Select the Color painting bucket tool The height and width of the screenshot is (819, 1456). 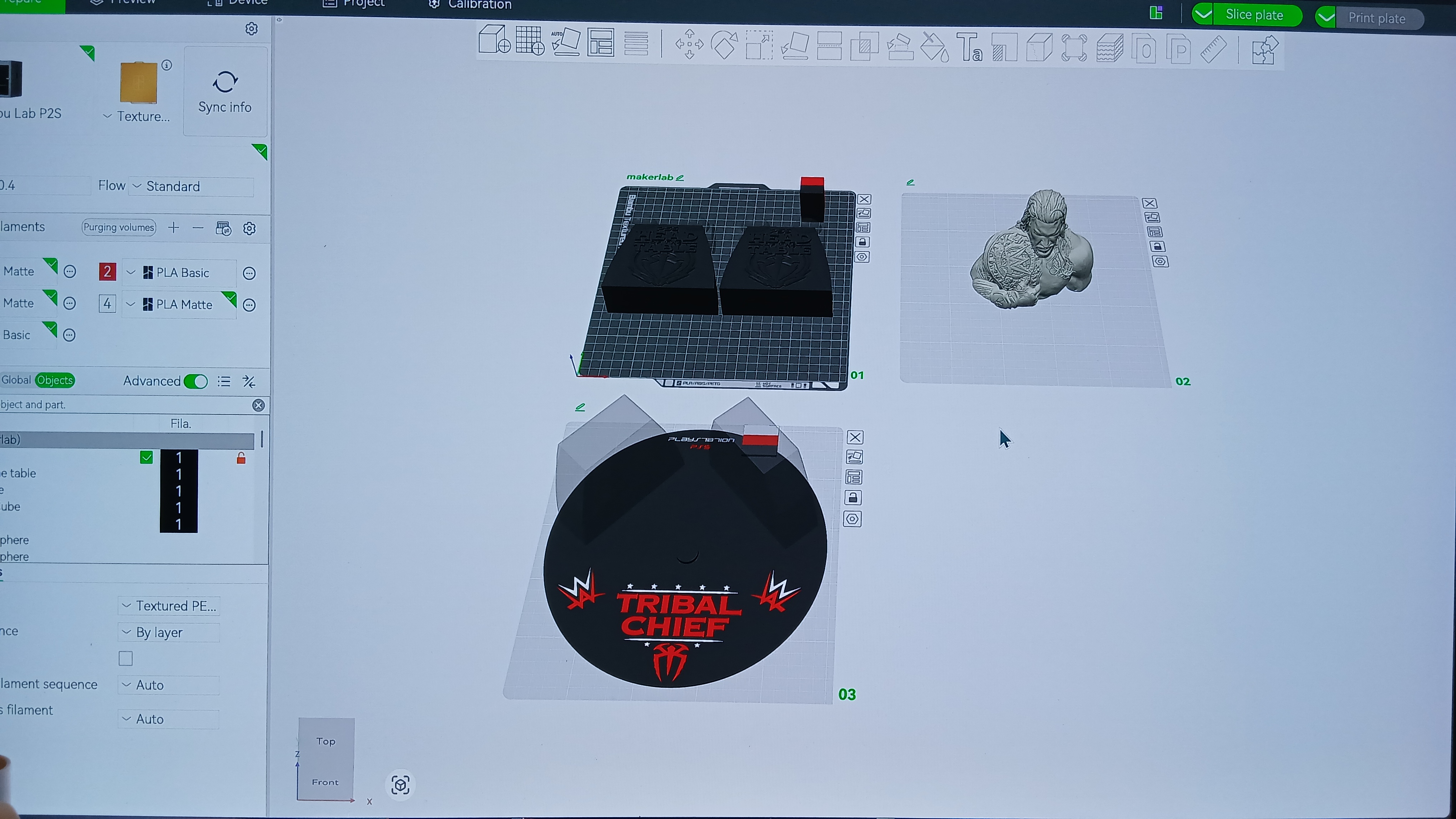click(x=935, y=47)
